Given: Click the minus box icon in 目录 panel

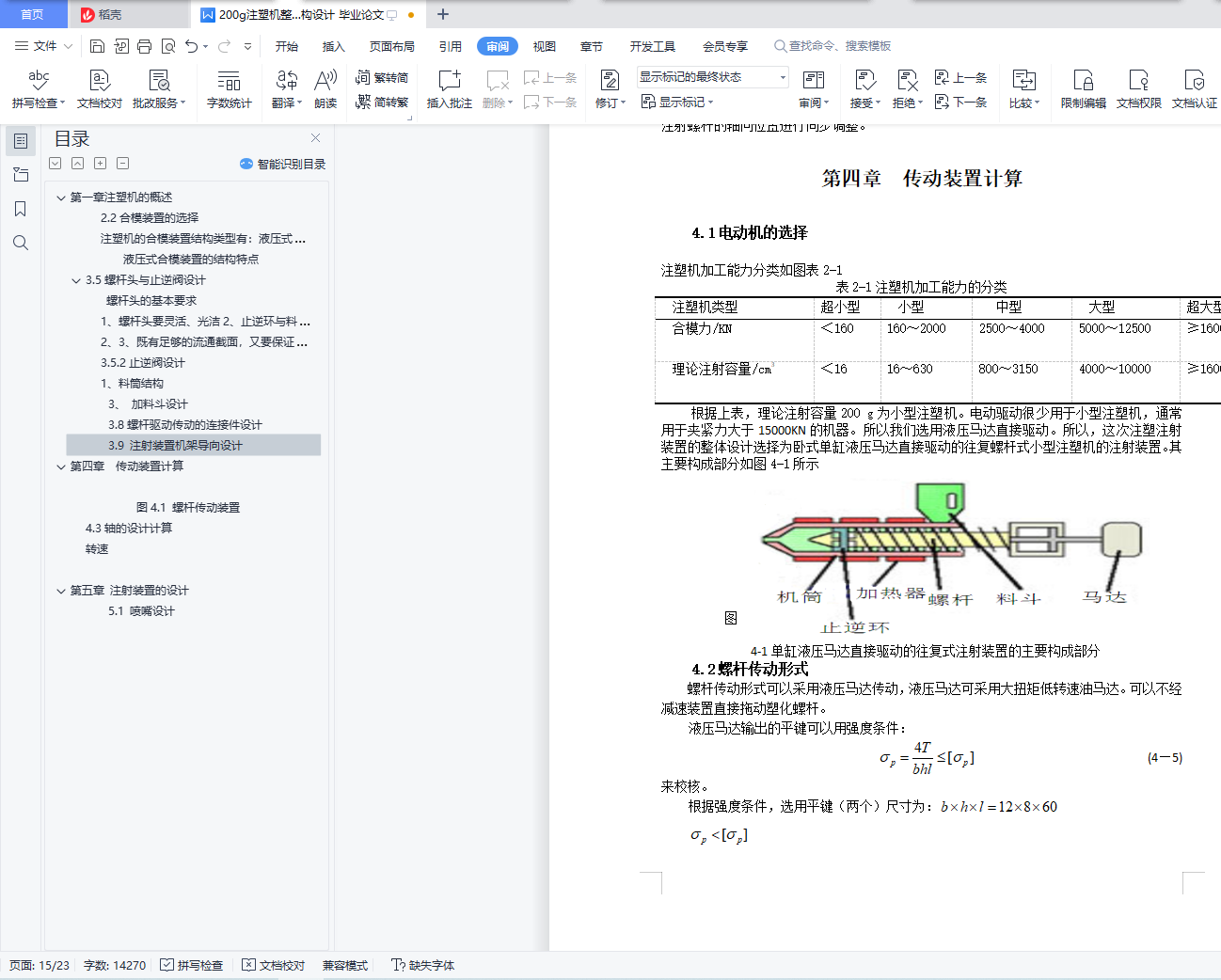Looking at the screenshot, I should tap(122, 164).
